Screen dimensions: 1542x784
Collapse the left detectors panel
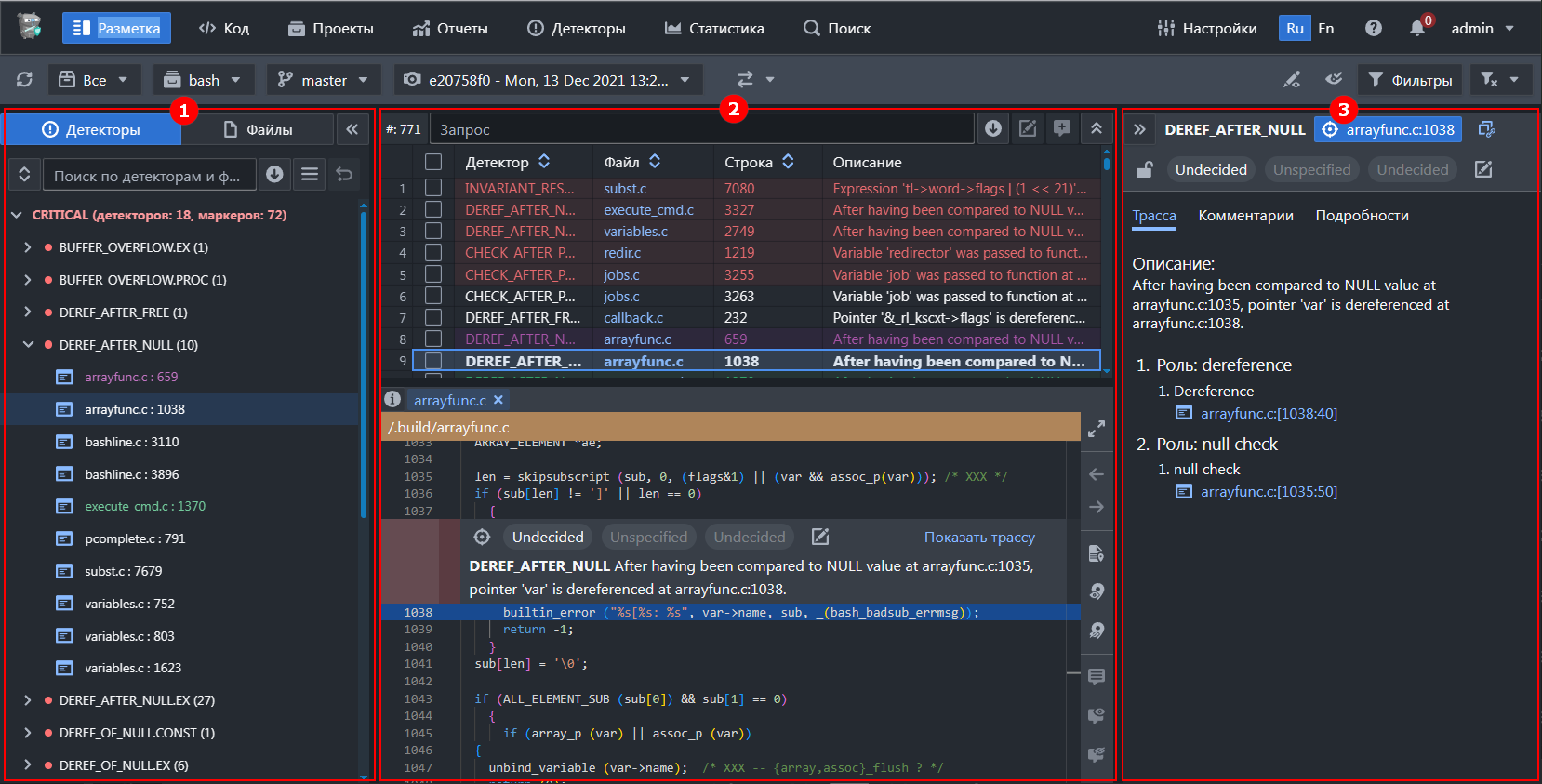click(352, 129)
